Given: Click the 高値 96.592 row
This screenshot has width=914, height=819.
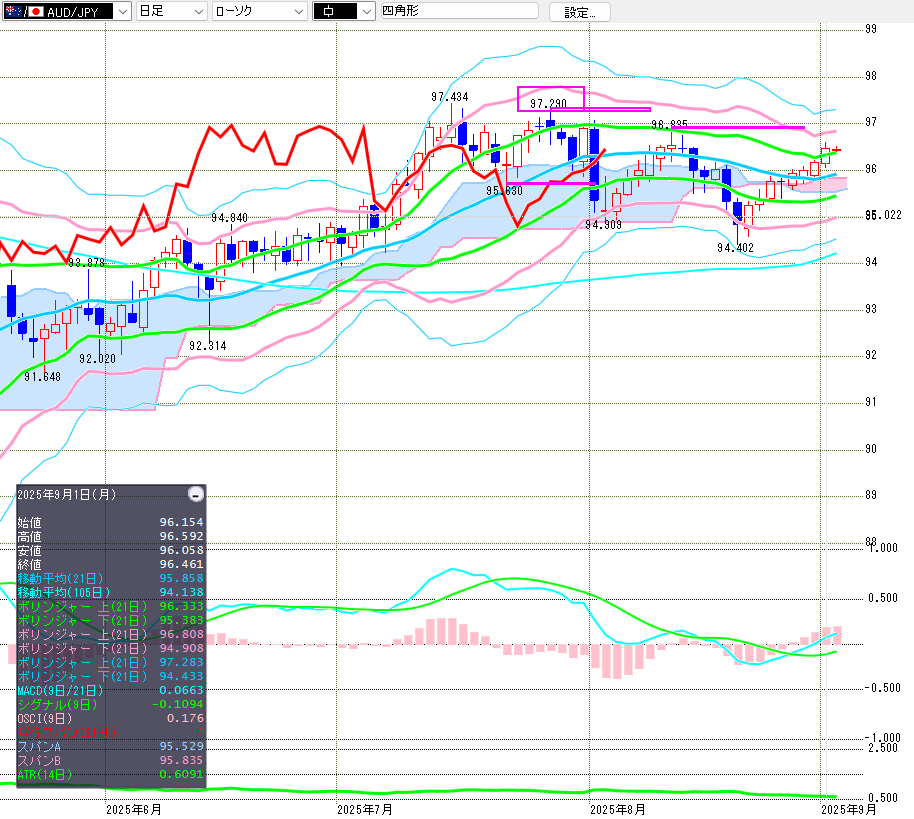Looking at the screenshot, I should click(x=111, y=536).
